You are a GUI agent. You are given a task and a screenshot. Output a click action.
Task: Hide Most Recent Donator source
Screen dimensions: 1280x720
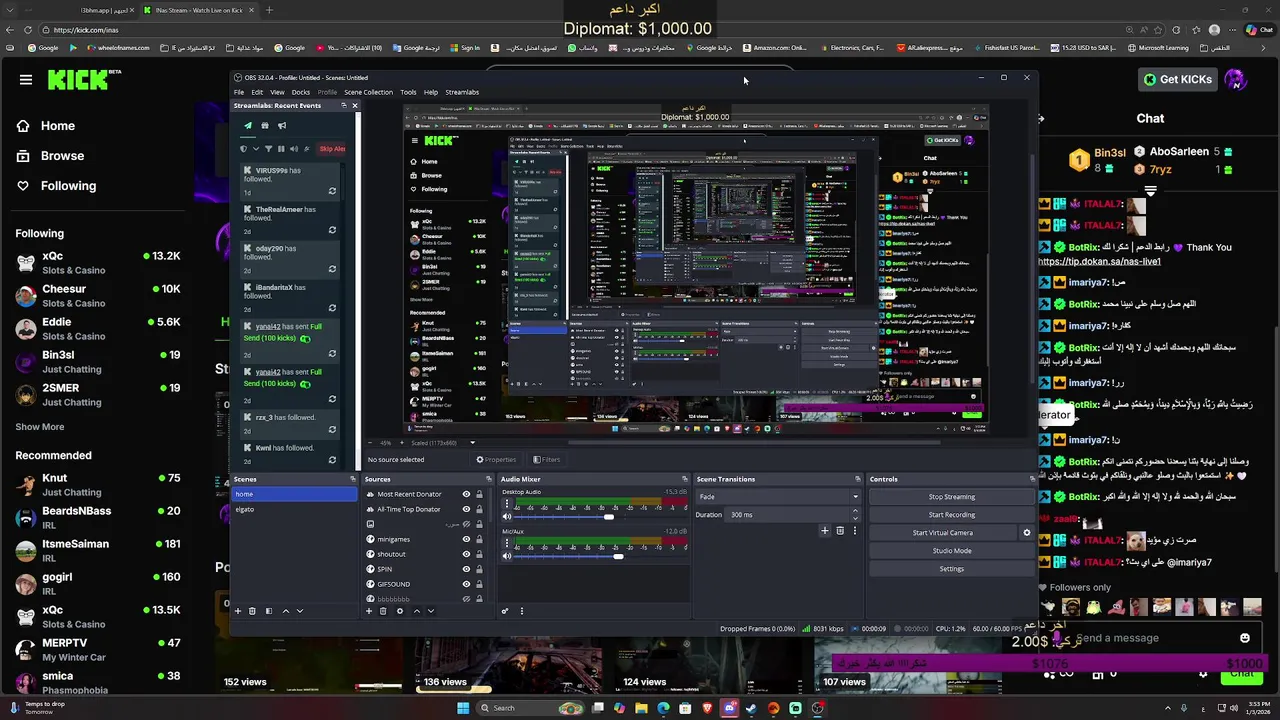pos(466,494)
